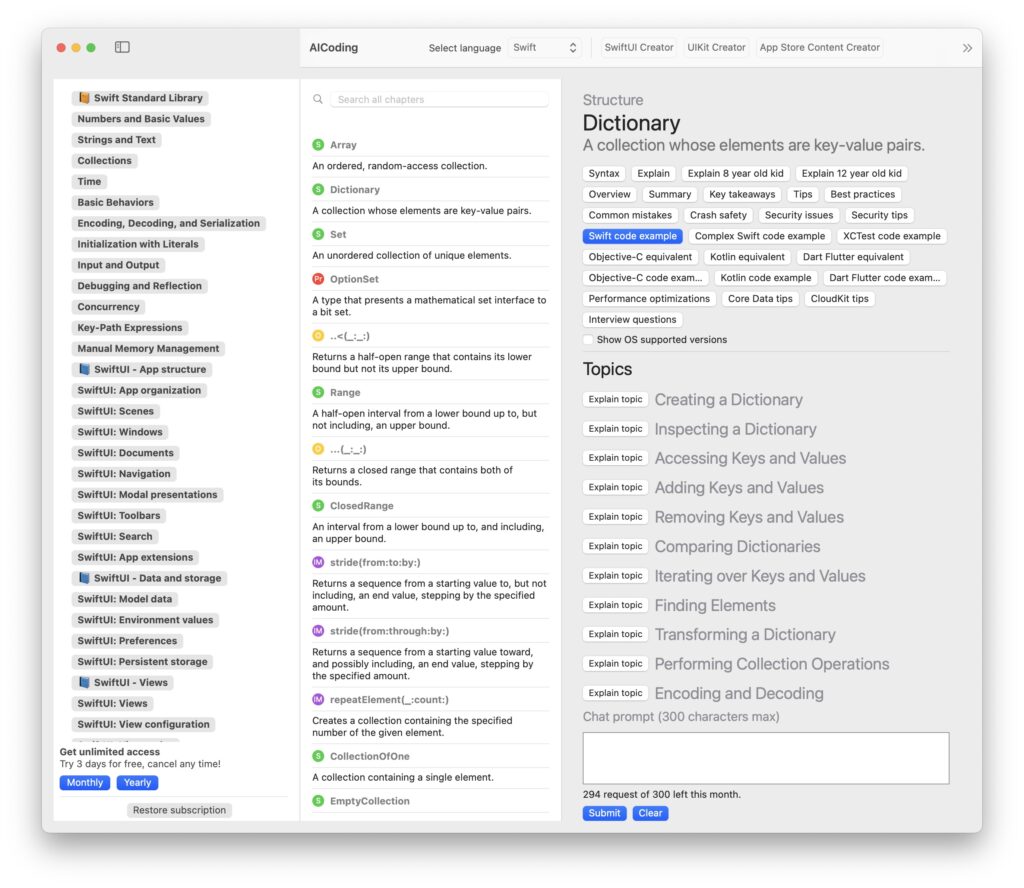Click the Crash safety button
1024x888 pixels.
tap(718, 215)
